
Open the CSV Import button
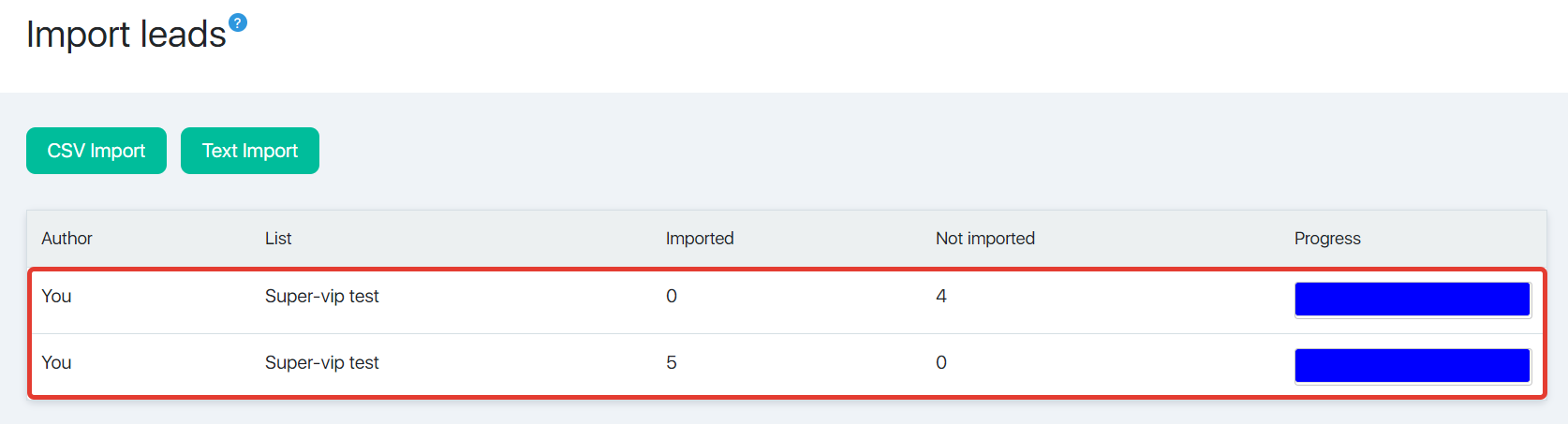click(96, 151)
